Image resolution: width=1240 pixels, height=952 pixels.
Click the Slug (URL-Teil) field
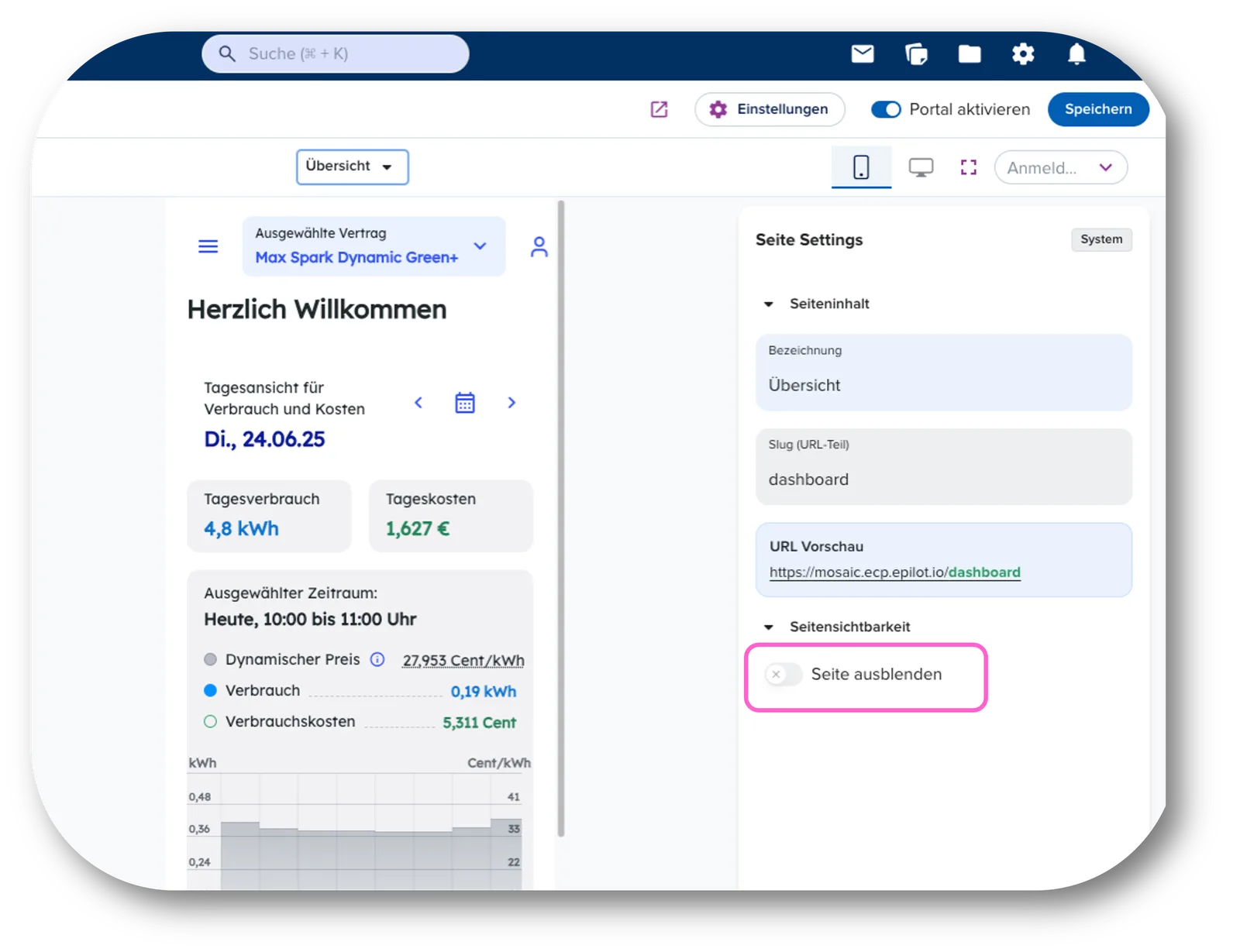[944, 467]
